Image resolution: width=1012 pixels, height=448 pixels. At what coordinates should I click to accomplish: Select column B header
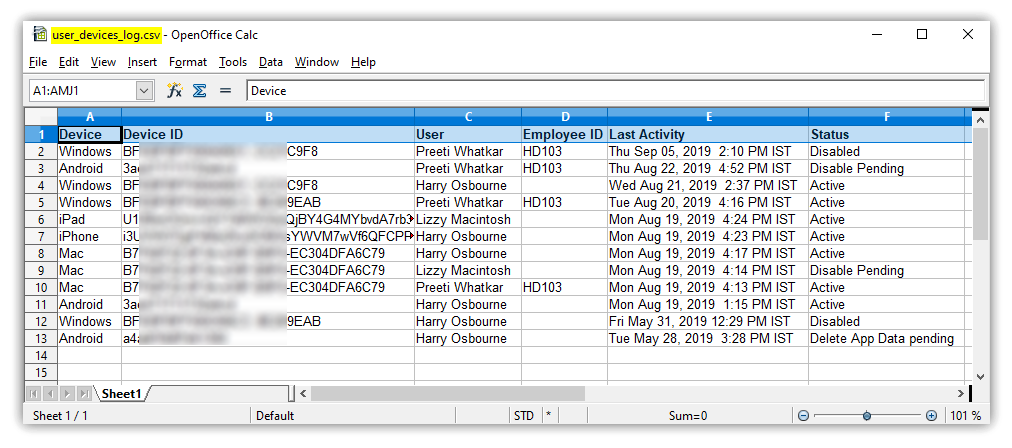coord(268,117)
